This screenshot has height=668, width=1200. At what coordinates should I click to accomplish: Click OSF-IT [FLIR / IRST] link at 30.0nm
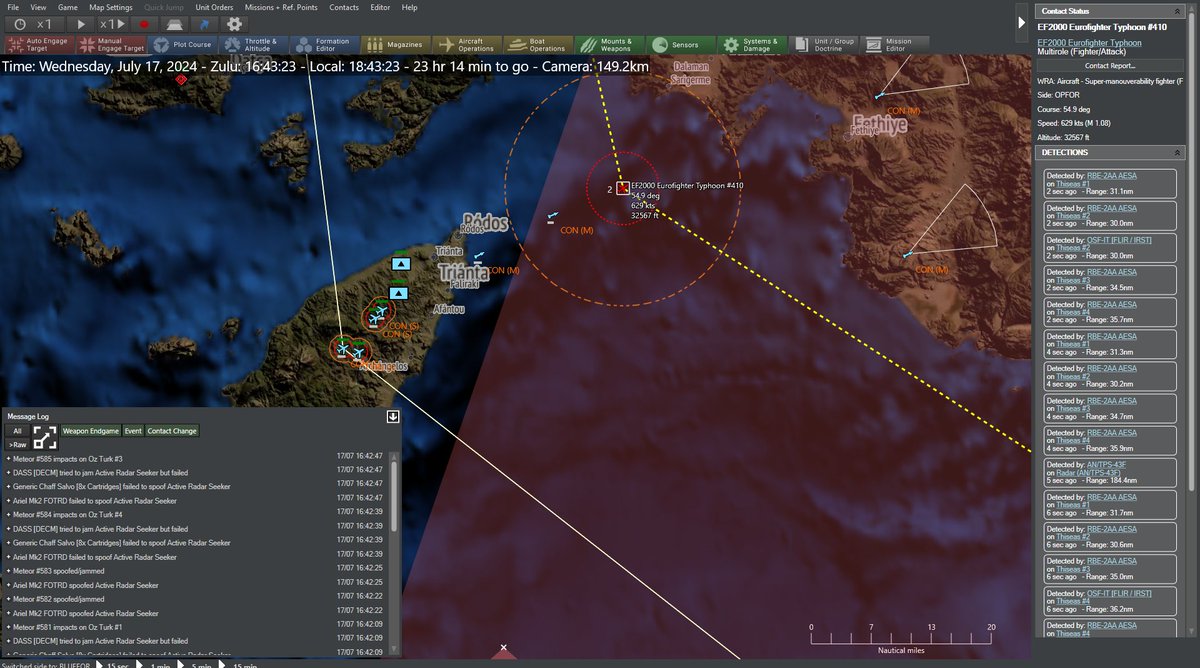(1119, 239)
